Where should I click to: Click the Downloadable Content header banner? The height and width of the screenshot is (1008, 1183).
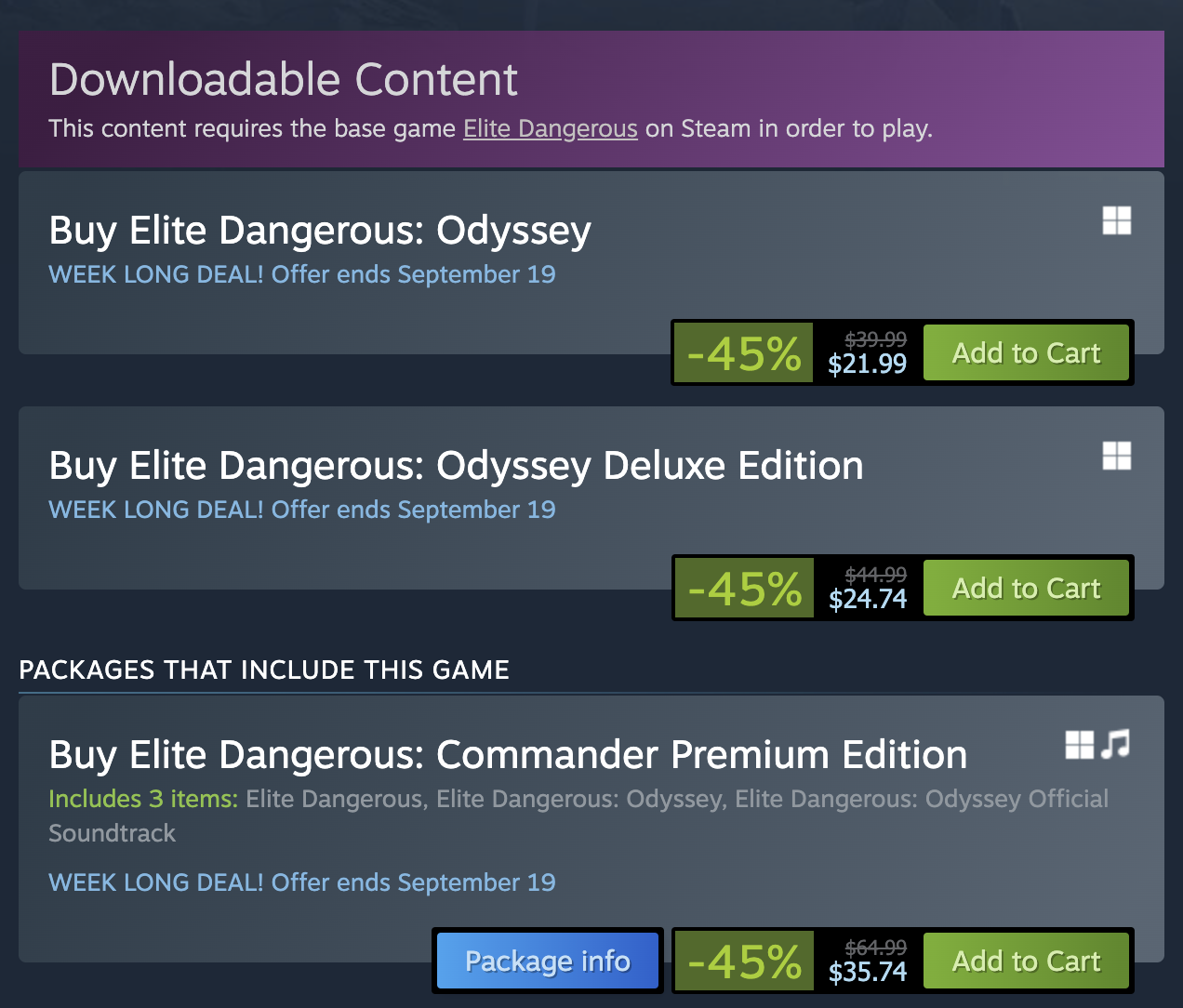591,99
